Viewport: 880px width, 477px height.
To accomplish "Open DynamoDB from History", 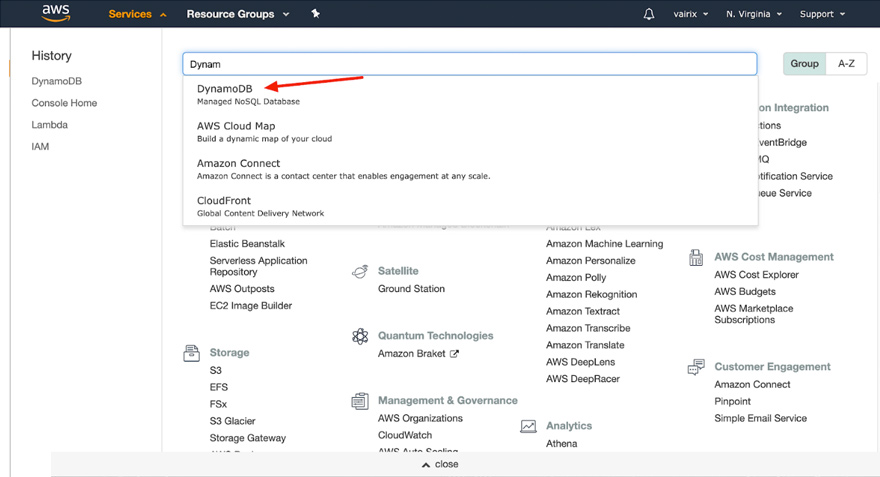I will (57, 81).
